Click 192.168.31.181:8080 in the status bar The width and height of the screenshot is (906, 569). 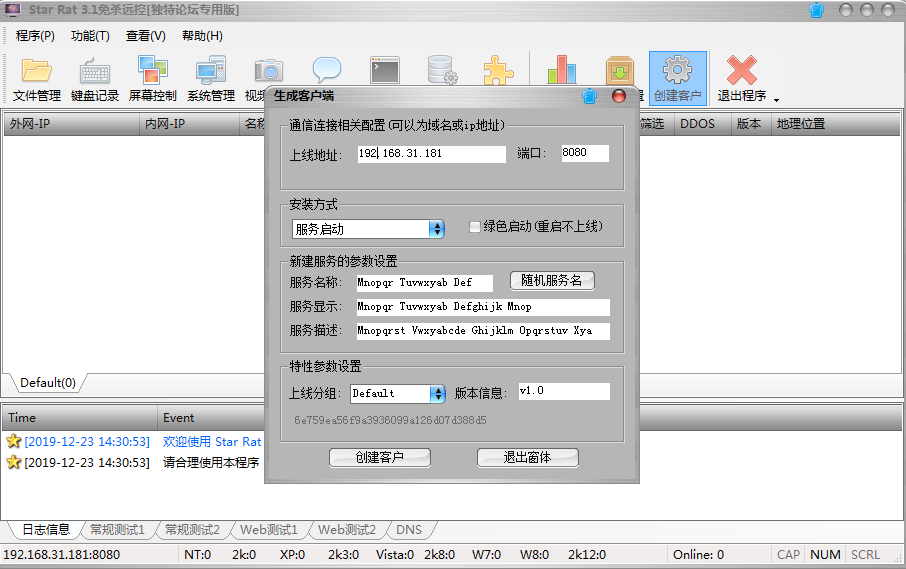pyautogui.click(x=61, y=555)
